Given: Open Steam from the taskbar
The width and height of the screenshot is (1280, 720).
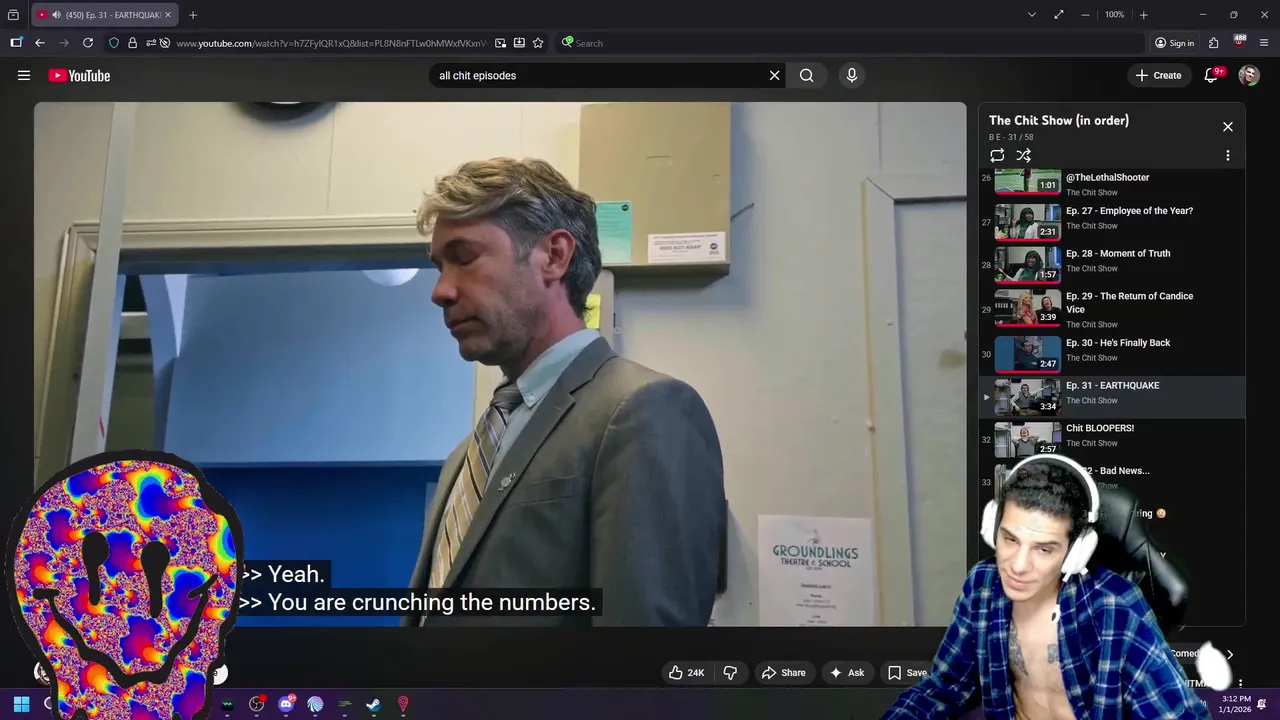Looking at the screenshot, I should point(373,704).
